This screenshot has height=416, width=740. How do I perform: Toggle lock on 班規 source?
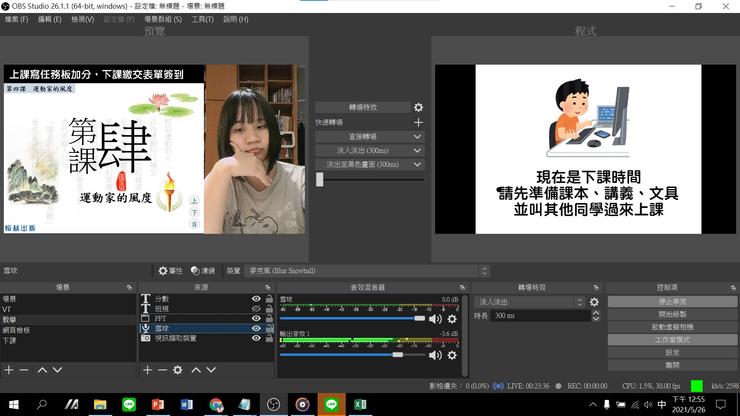coord(269,308)
